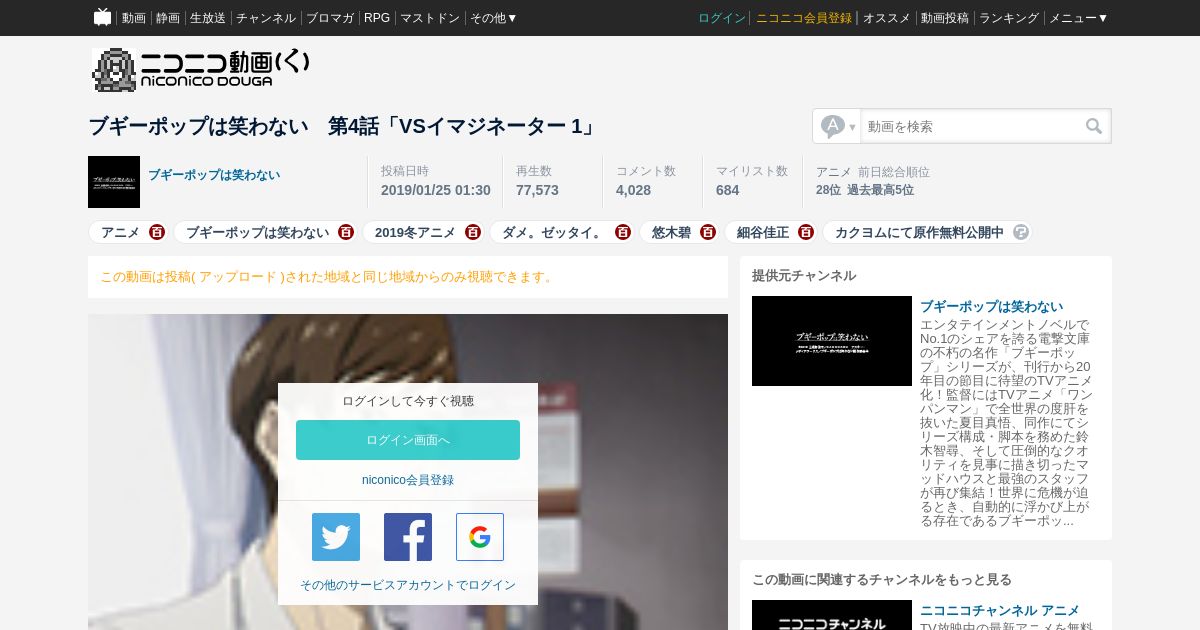Click the Niconico TV icon in top bar
1200x630 pixels.
tap(102, 17)
